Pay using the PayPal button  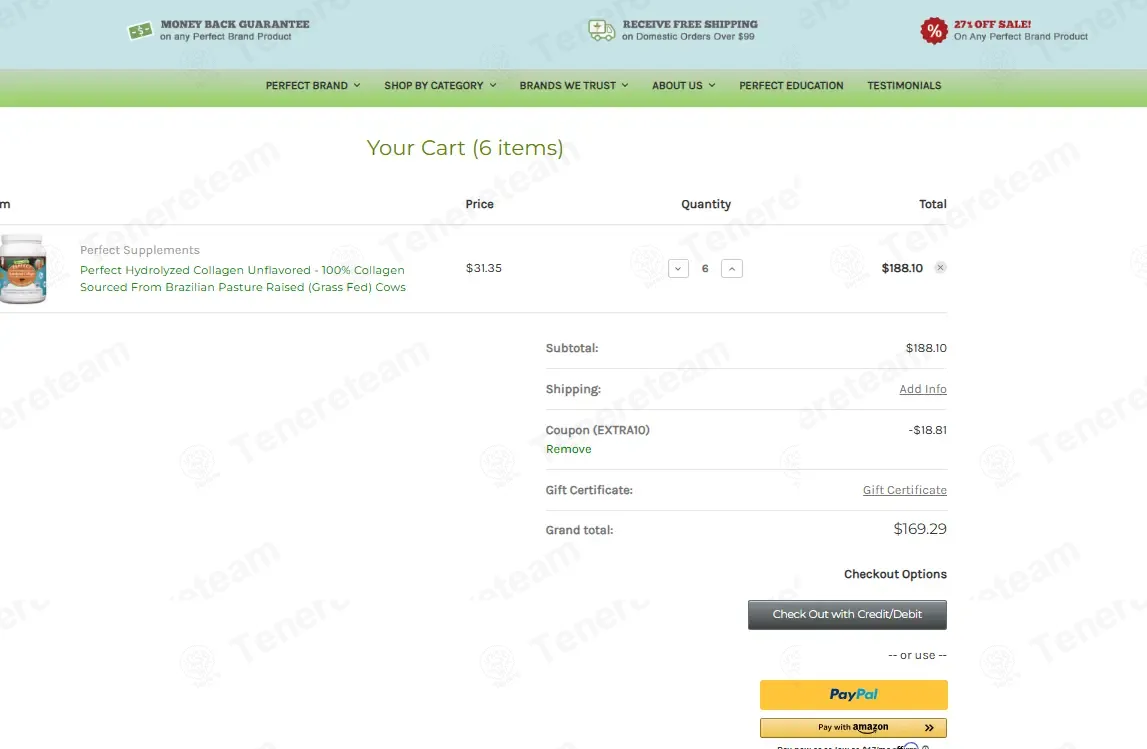pos(853,694)
